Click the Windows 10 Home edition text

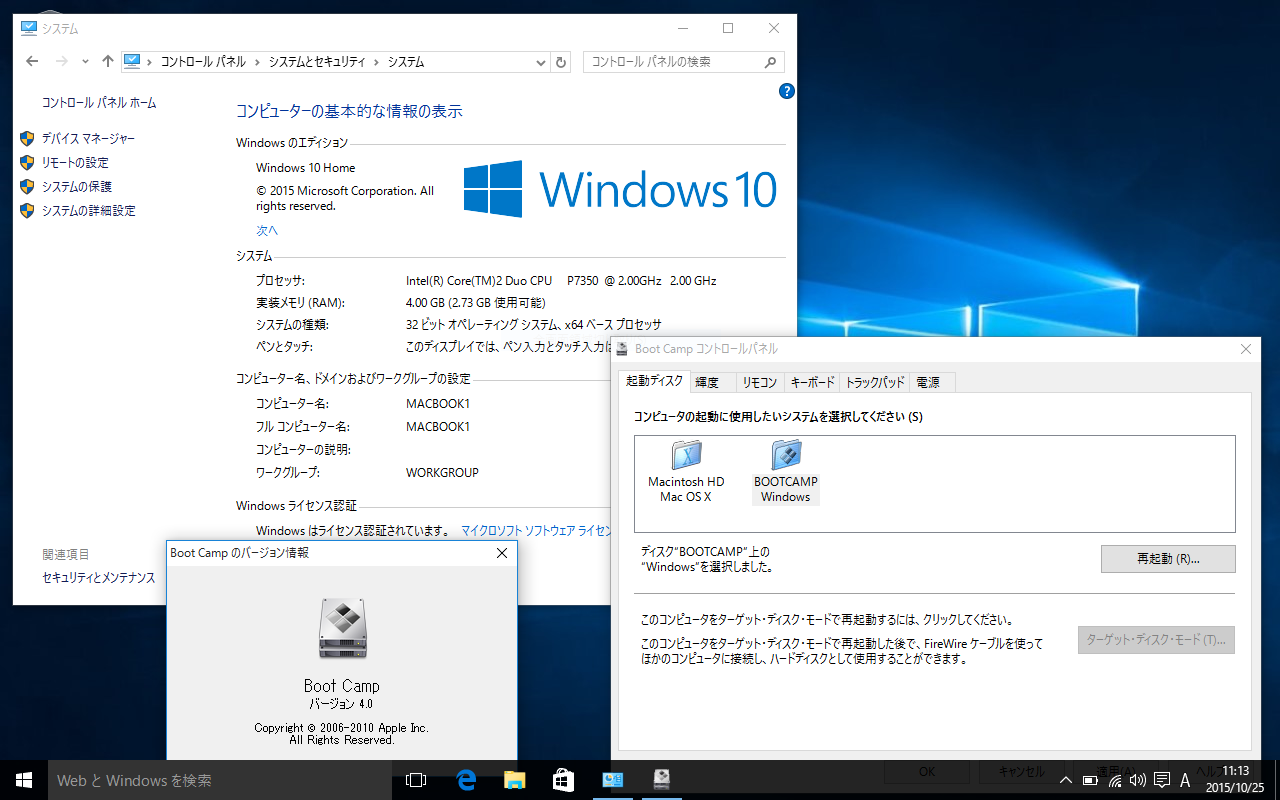click(305, 168)
